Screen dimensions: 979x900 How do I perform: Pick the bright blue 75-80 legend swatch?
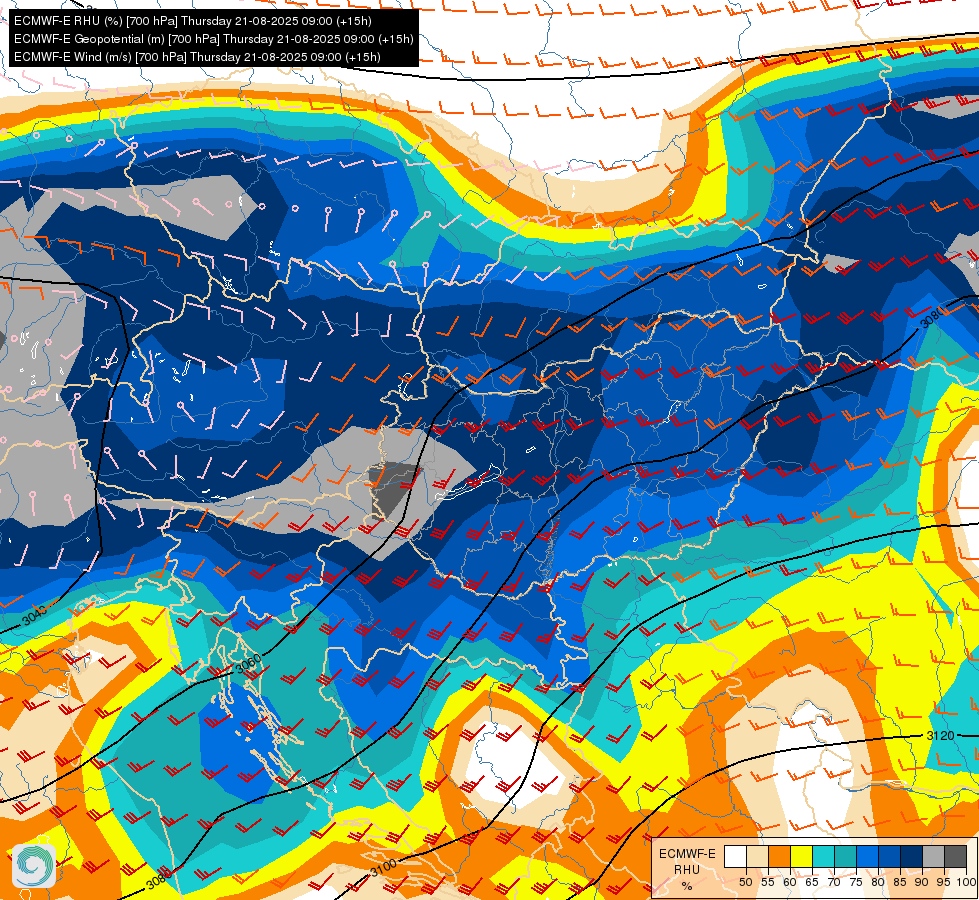click(867, 856)
